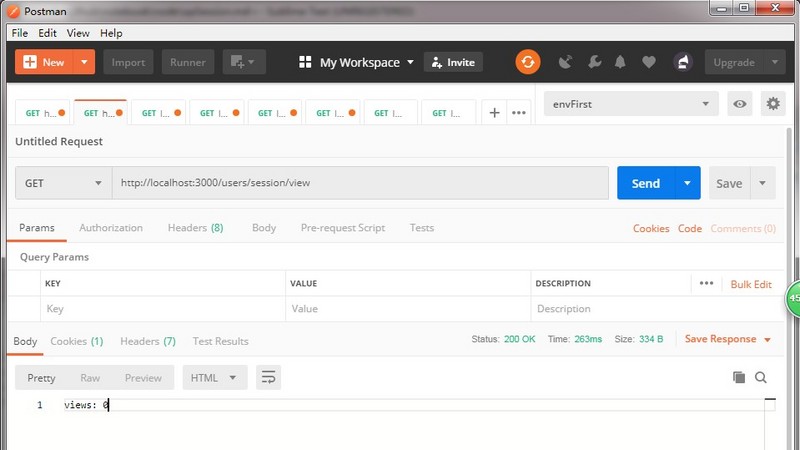800x450 pixels.
Task: Select the response Body tab
Action: click(25, 341)
